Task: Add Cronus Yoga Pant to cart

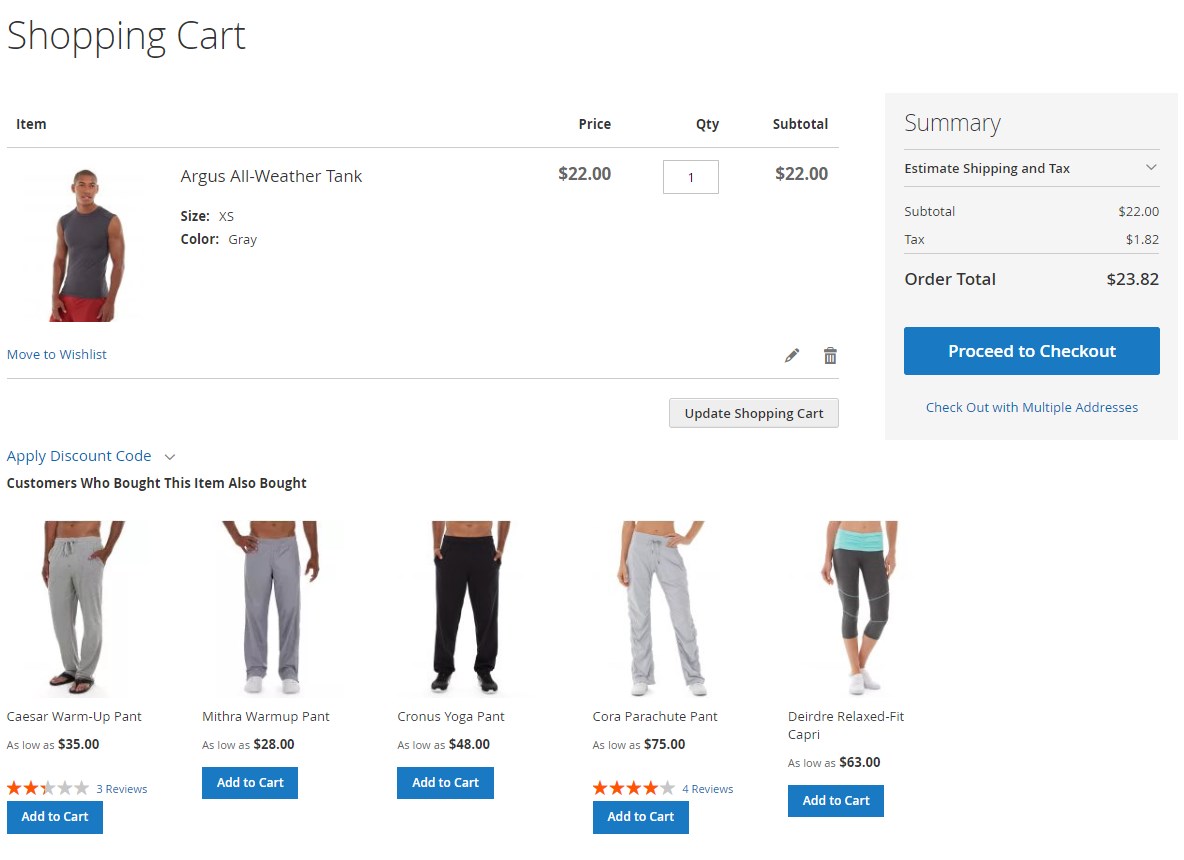Action: pyautogui.click(x=446, y=783)
